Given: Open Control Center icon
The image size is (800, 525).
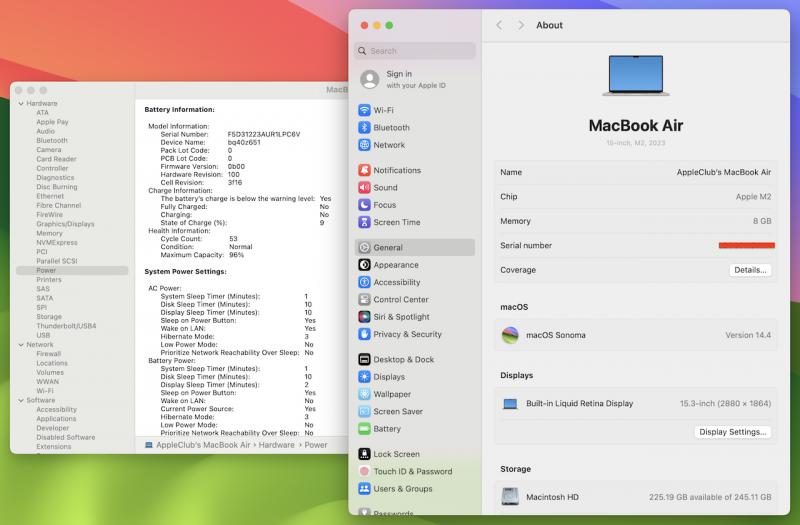Looking at the screenshot, I should click(x=364, y=299).
